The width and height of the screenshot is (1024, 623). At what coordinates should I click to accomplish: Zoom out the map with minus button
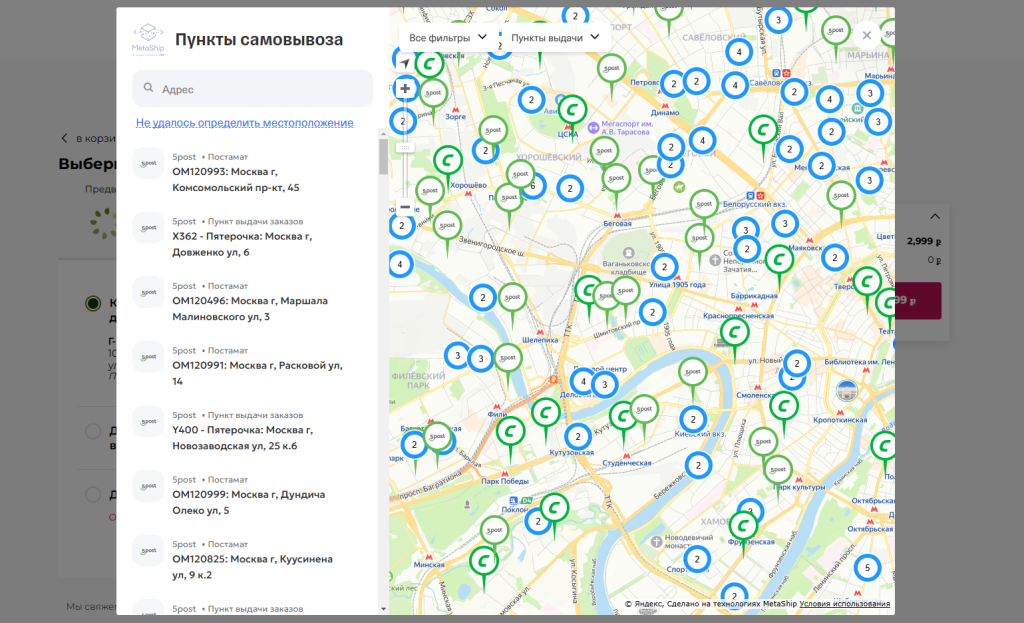point(405,207)
